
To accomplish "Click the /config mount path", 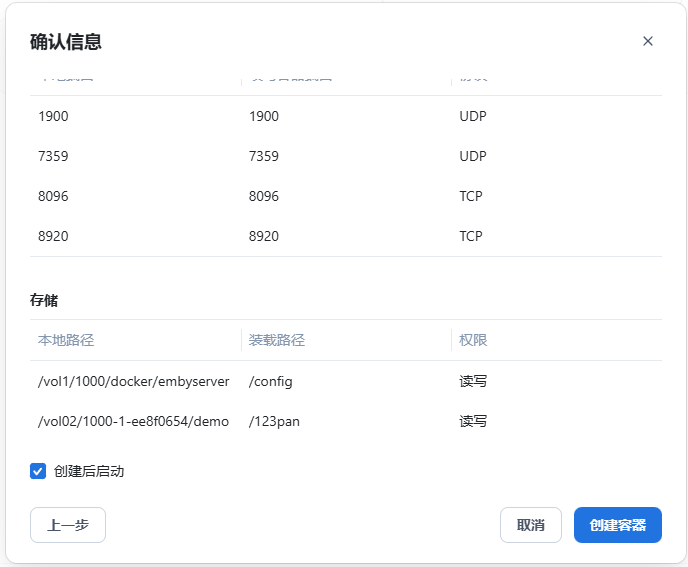I will tap(271, 381).
